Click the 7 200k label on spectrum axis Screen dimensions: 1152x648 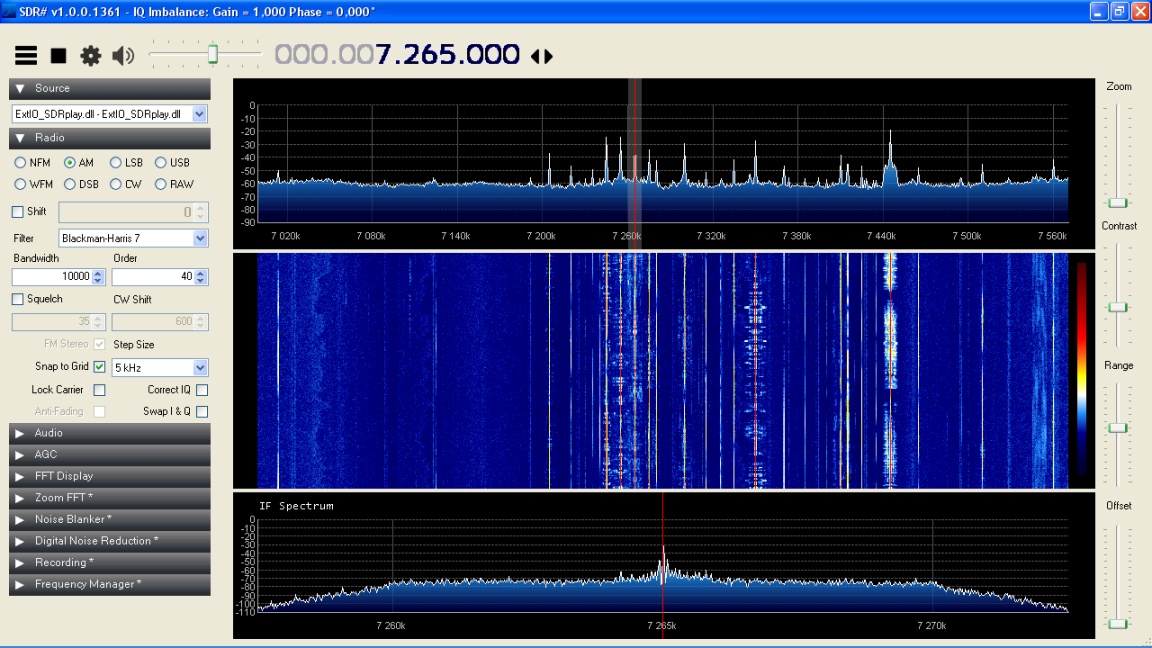pyautogui.click(x=541, y=236)
